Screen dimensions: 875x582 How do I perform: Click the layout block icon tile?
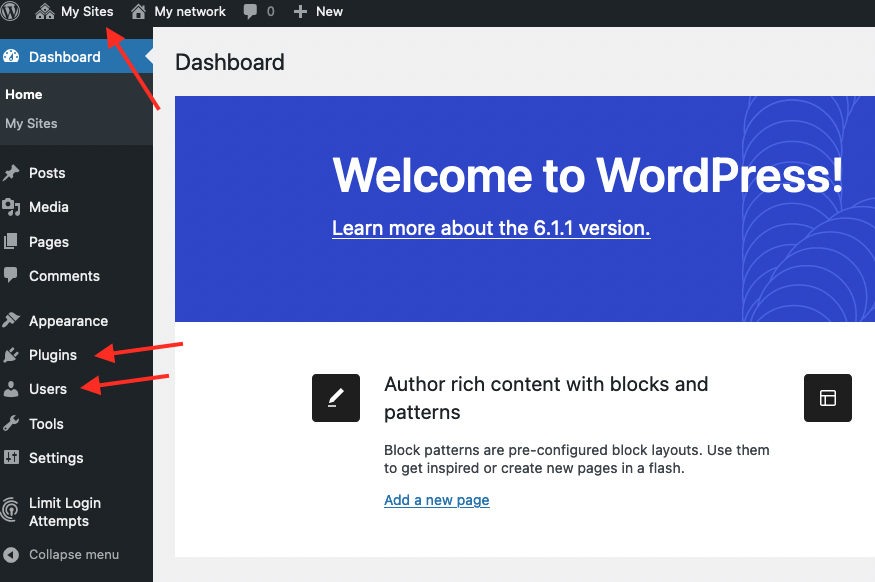point(828,398)
